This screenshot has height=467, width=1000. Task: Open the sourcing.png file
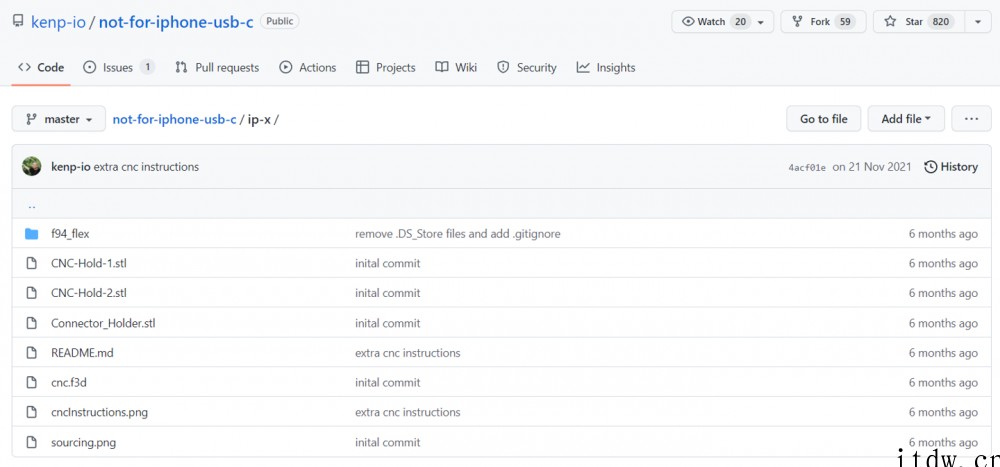(x=84, y=443)
